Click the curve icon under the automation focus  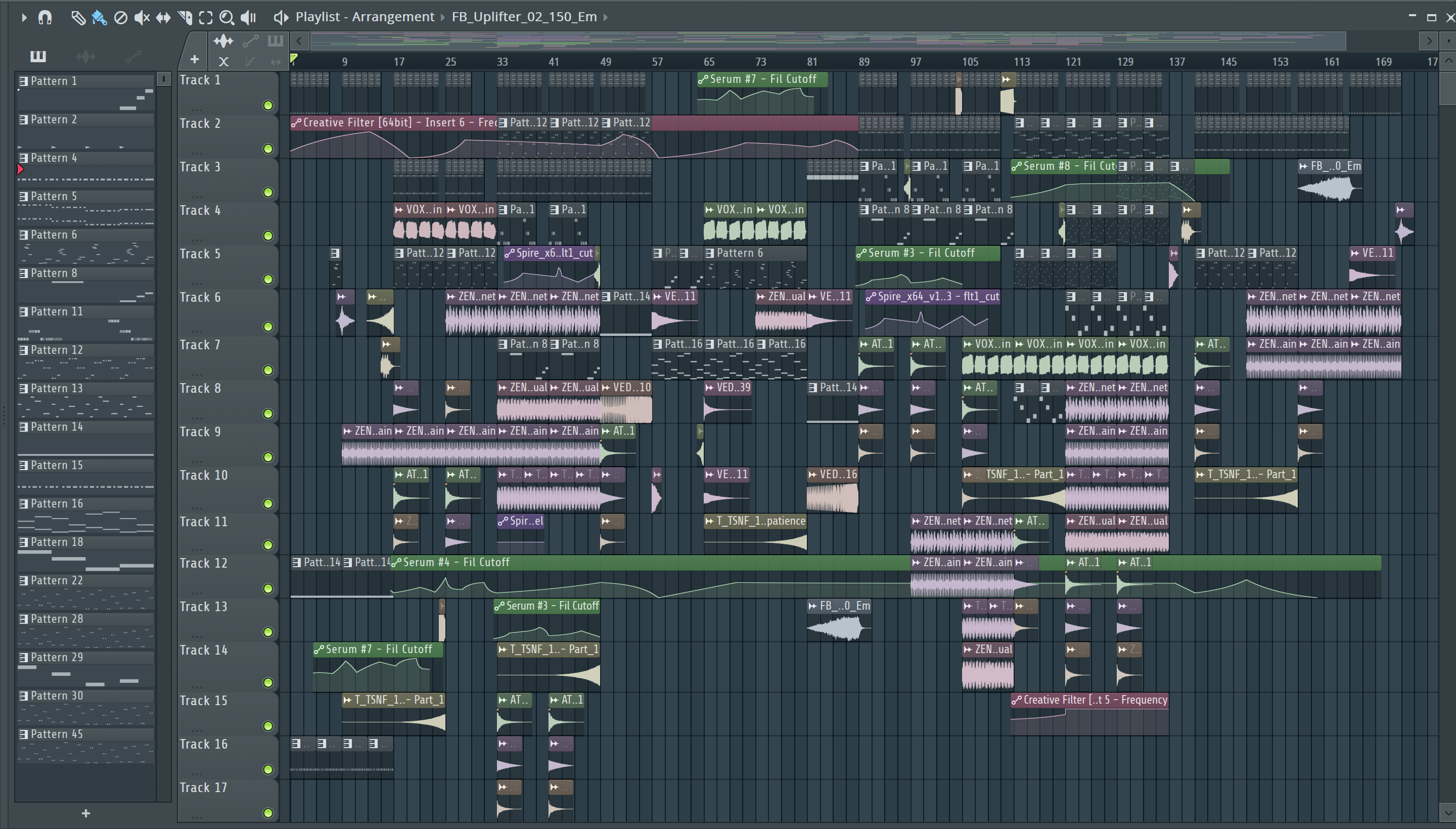(x=250, y=62)
